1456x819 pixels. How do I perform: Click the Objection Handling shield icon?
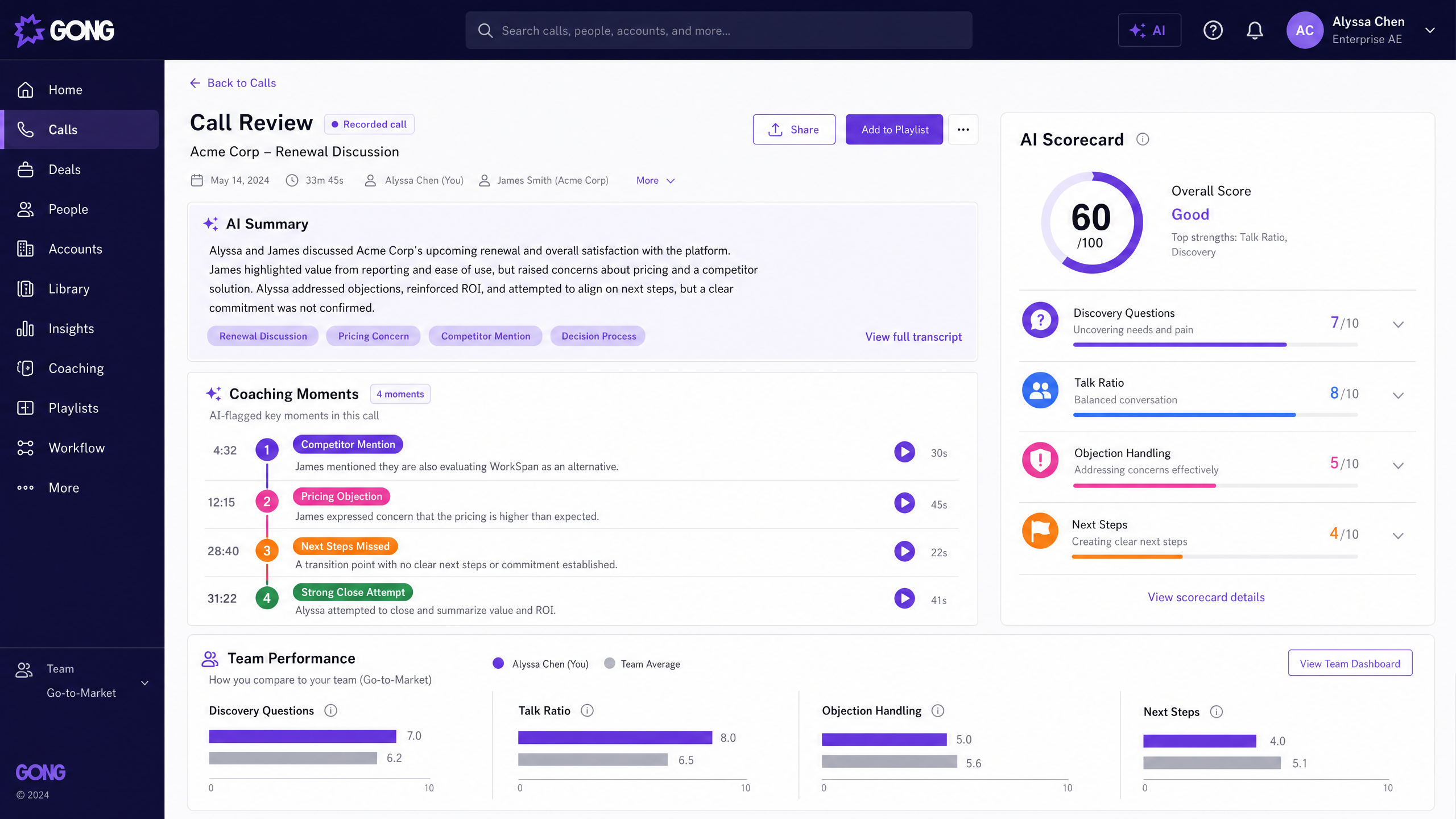[x=1040, y=460]
